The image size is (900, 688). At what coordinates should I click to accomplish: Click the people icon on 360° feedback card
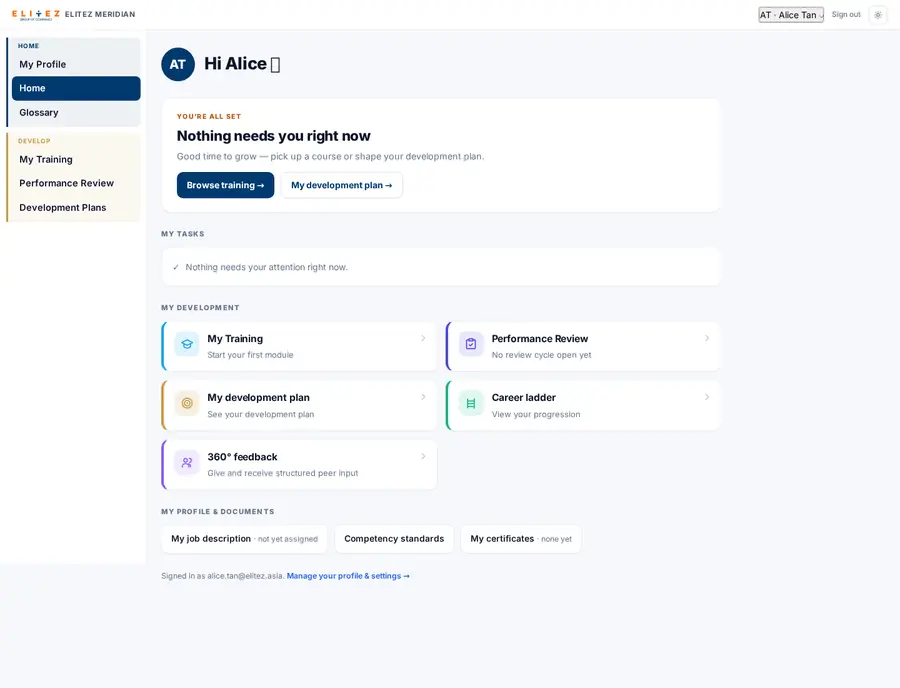pyautogui.click(x=187, y=462)
